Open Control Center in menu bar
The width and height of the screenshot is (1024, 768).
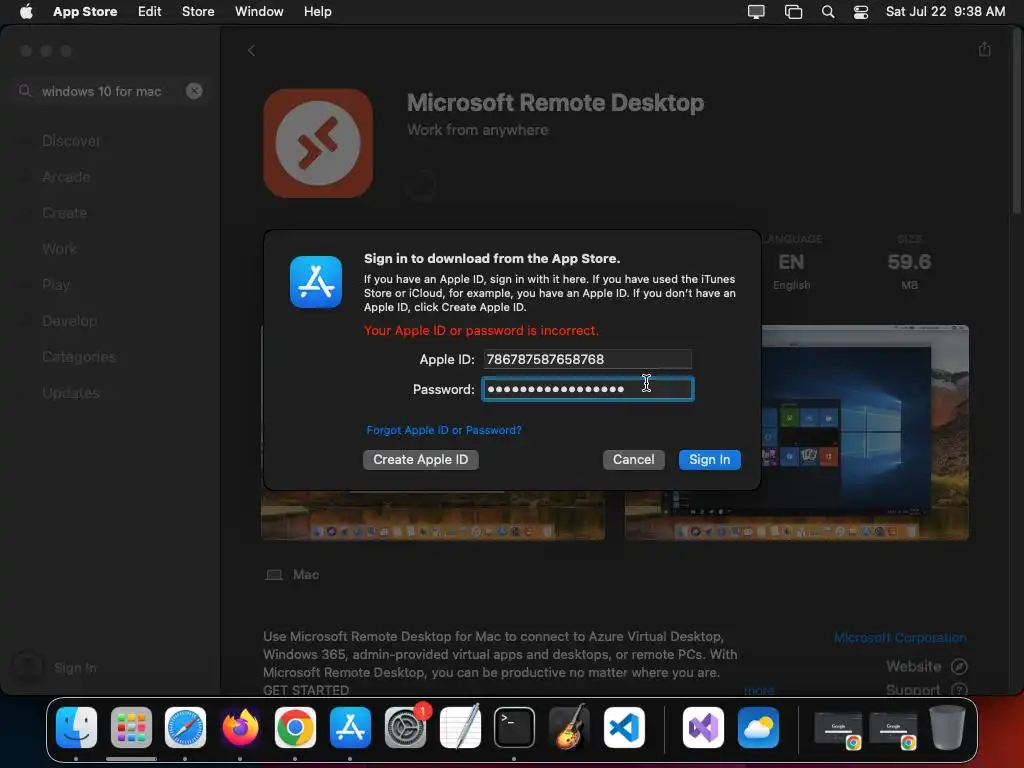tap(861, 12)
